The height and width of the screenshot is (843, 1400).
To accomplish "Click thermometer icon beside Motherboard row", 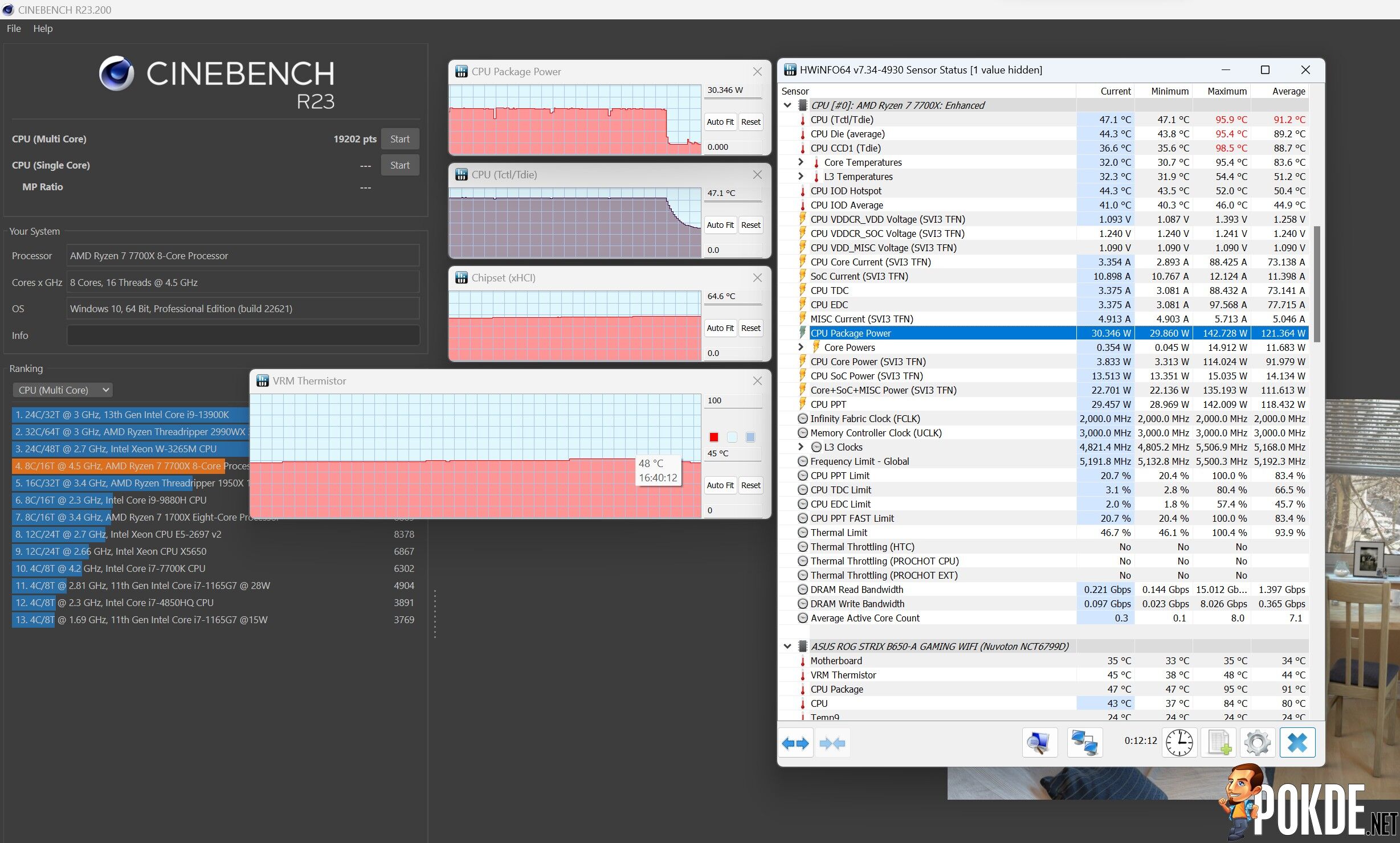I will click(x=803, y=661).
